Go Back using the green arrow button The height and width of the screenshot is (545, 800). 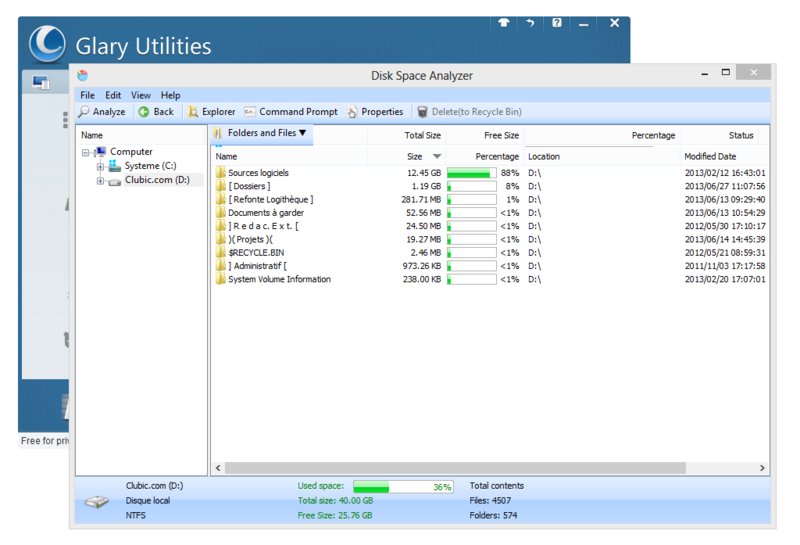point(156,112)
